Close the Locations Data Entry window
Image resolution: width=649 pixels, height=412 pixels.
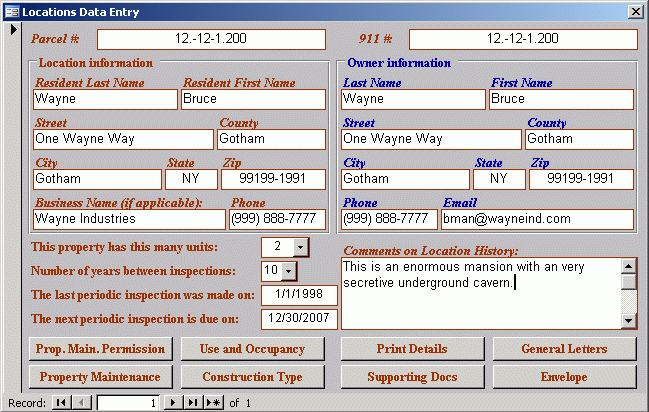coord(635,12)
